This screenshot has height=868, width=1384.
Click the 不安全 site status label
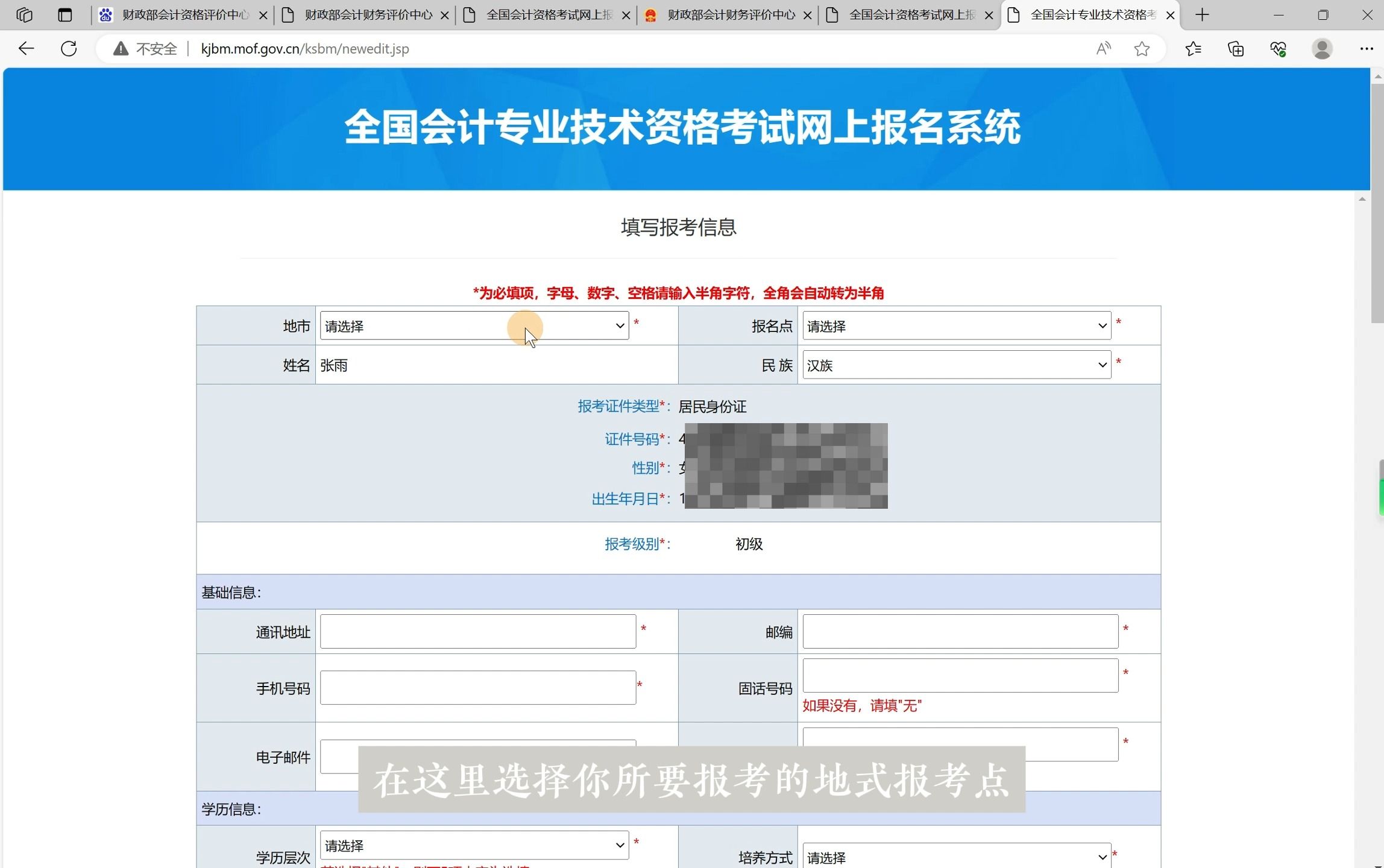pyautogui.click(x=157, y=49)
